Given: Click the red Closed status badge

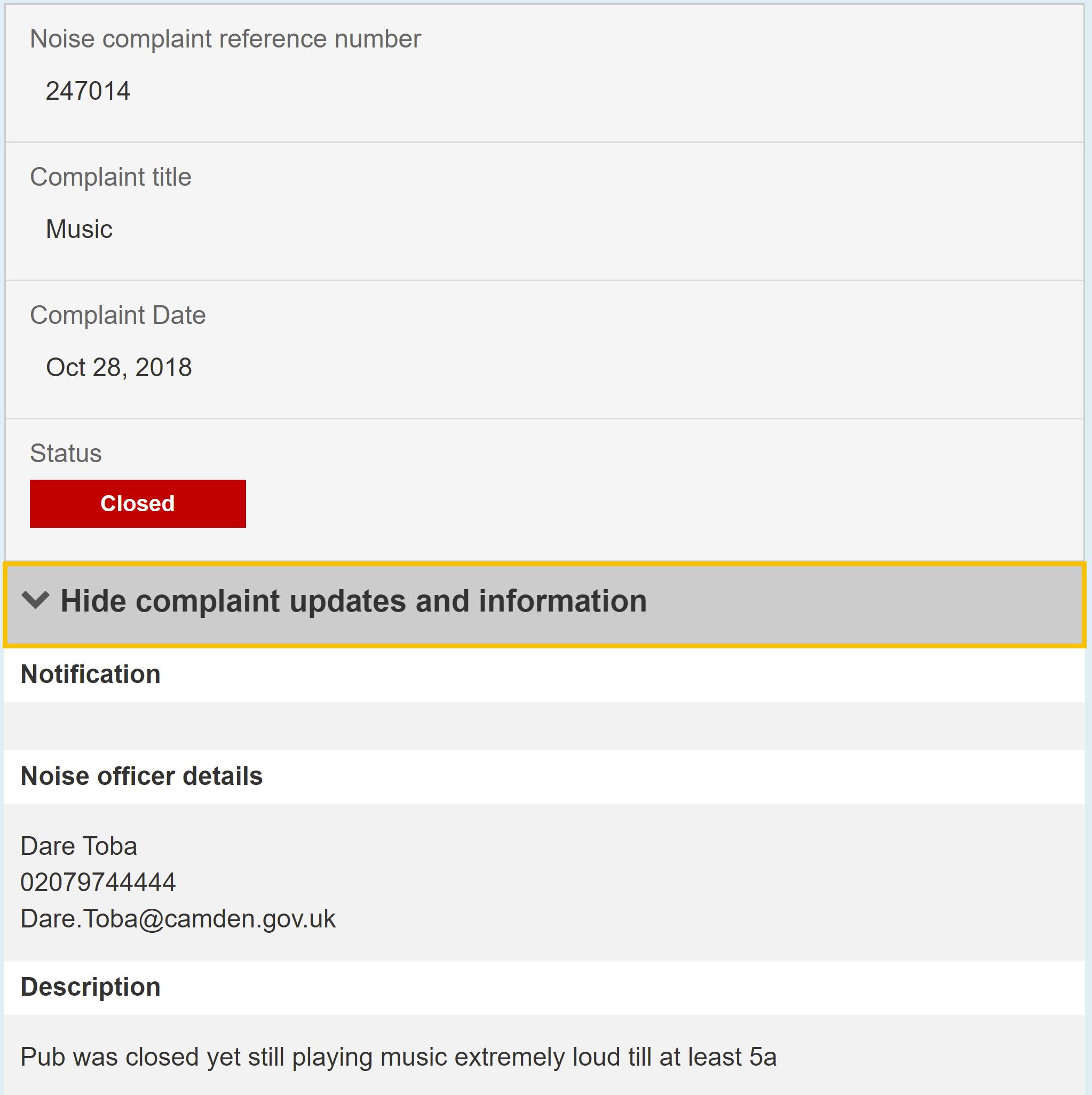Looking at the screenshot, I should pyautogui.click(x=138, y=503).
